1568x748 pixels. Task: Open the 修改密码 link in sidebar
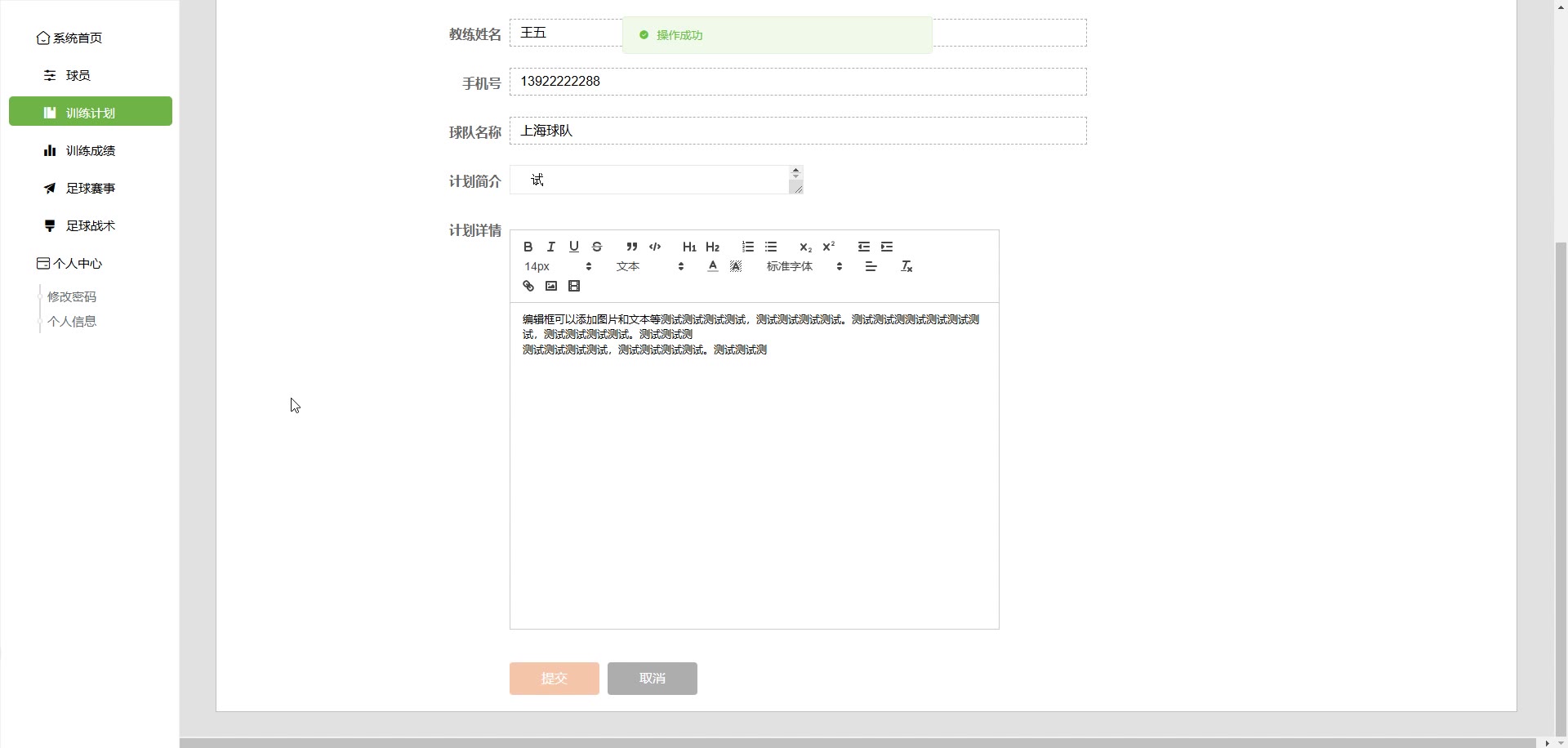pyautogui.click(x=72, y=296)
